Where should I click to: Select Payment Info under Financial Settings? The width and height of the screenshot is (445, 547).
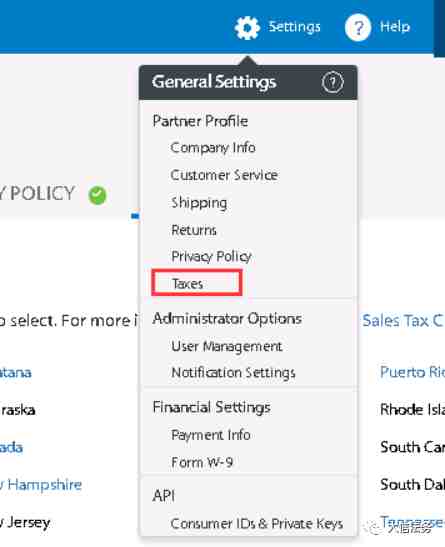pyautogui.click(x=211, y=435)
